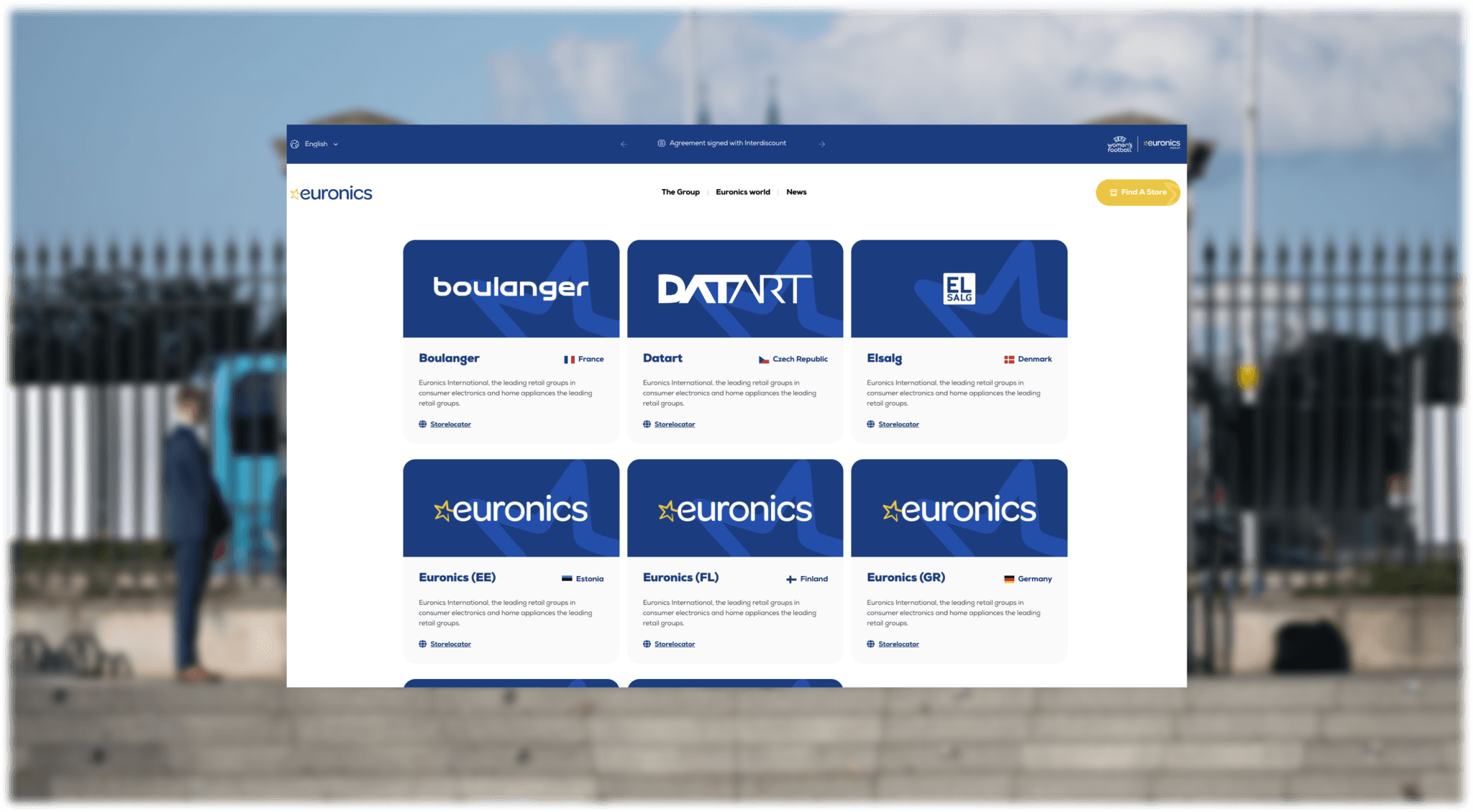Screen dimensions: 1473x812
Task: Click the Finland country label
Action: (x=814, y=579)
